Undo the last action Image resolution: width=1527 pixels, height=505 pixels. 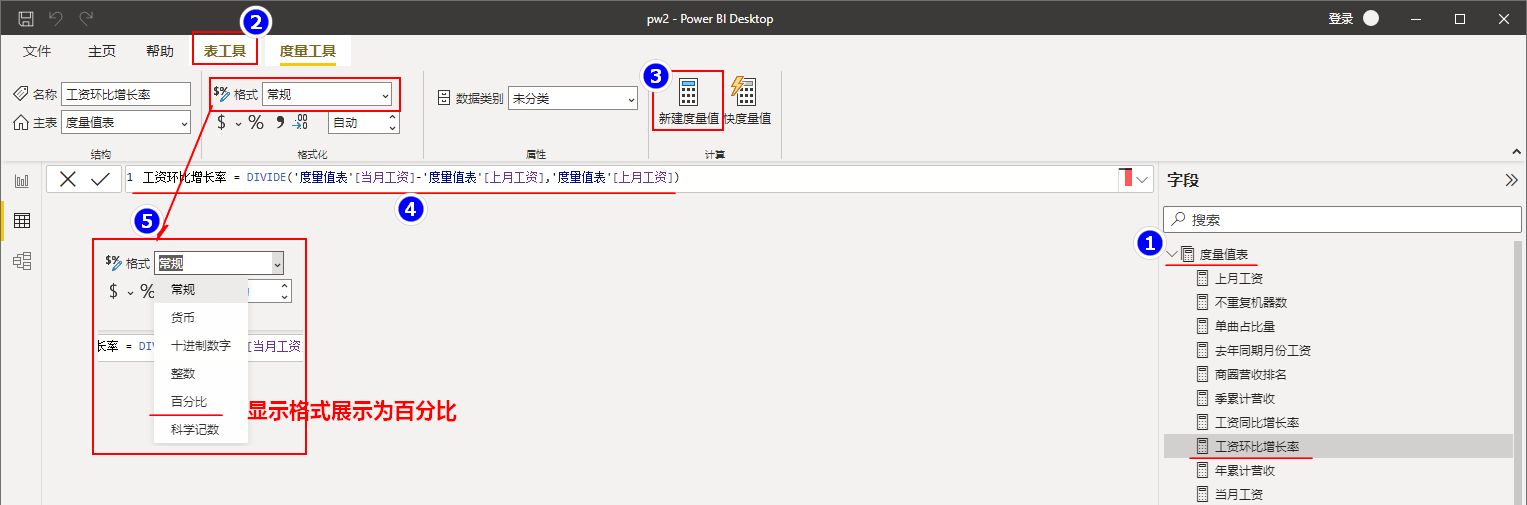[57, 18]
